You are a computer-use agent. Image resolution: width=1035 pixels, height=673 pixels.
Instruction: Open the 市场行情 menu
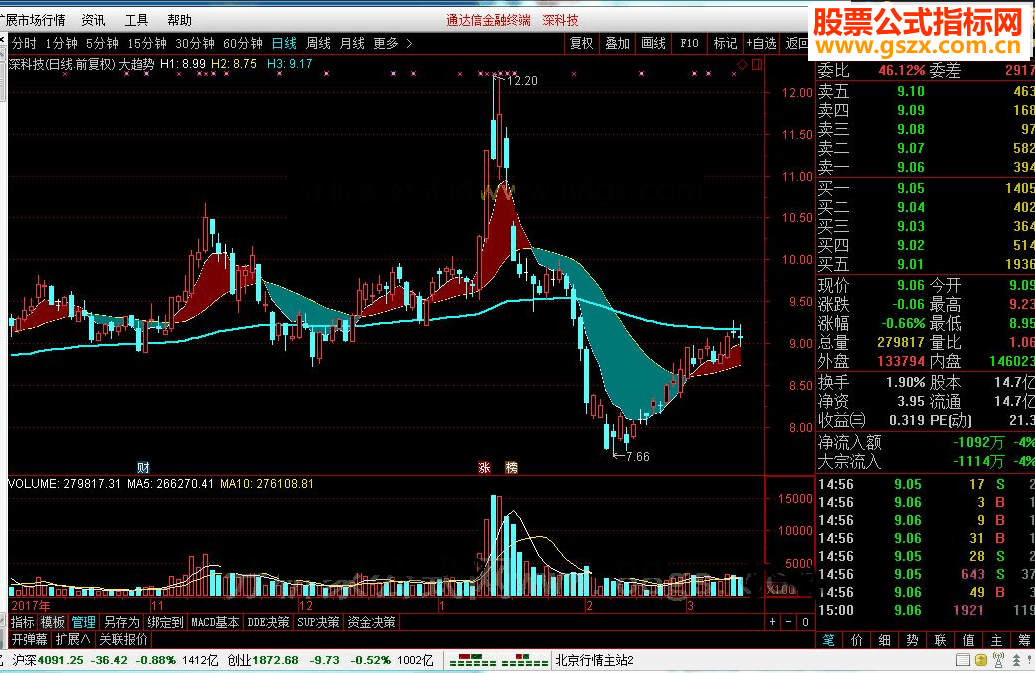[38, 20]
